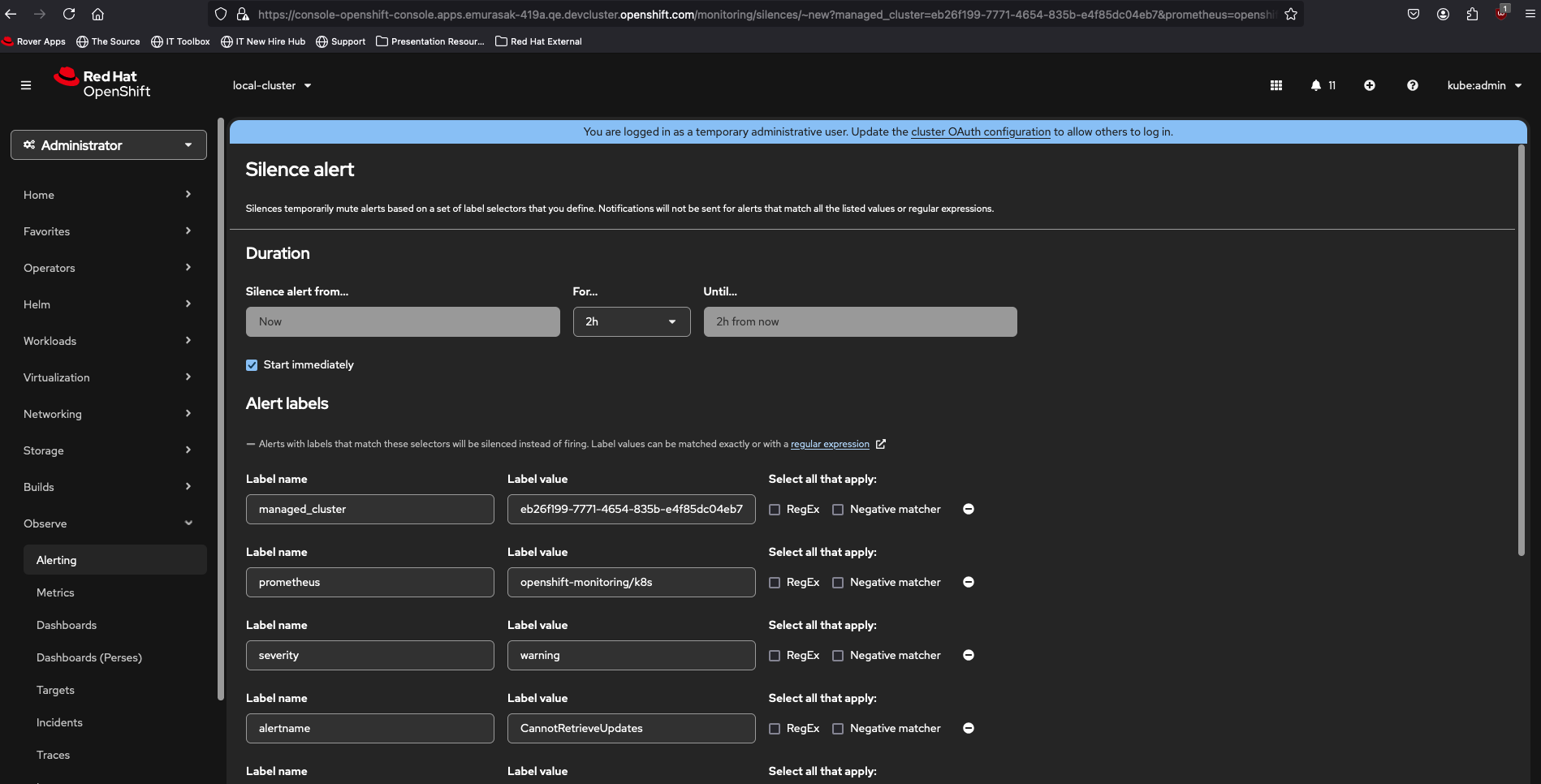Expand the Networking navigation section
Viewport: 1541px width, 784px height.
coord(108,414)
